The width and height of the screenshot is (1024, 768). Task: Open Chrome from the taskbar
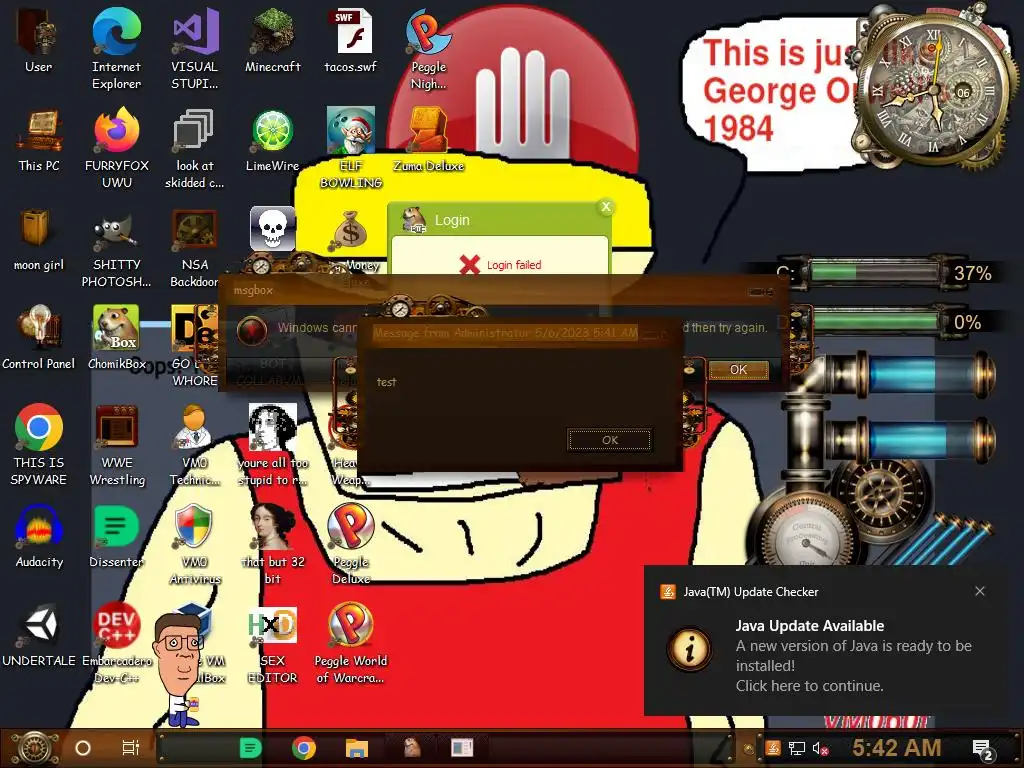point(304,748)
